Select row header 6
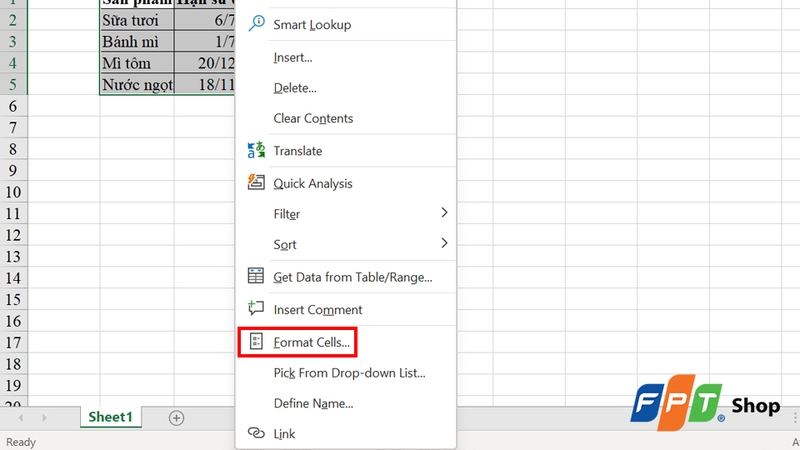This screenshot has width=800, height=450. [x=13, y=106]
